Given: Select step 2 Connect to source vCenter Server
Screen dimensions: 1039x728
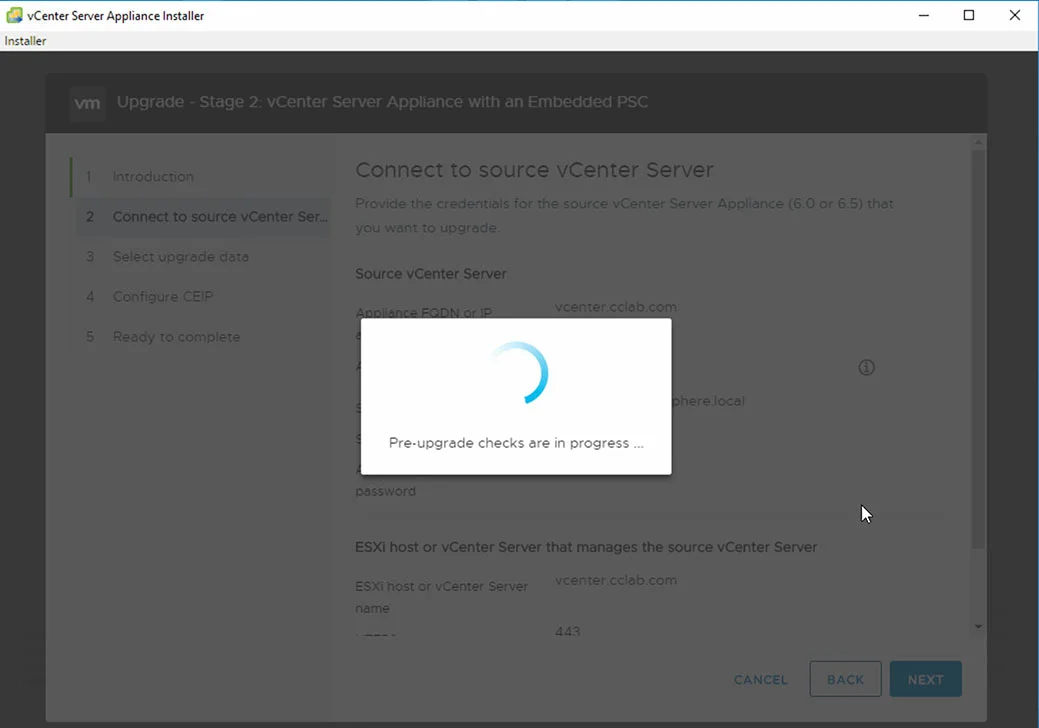Looking at the screenshot, I should (201, 217).
